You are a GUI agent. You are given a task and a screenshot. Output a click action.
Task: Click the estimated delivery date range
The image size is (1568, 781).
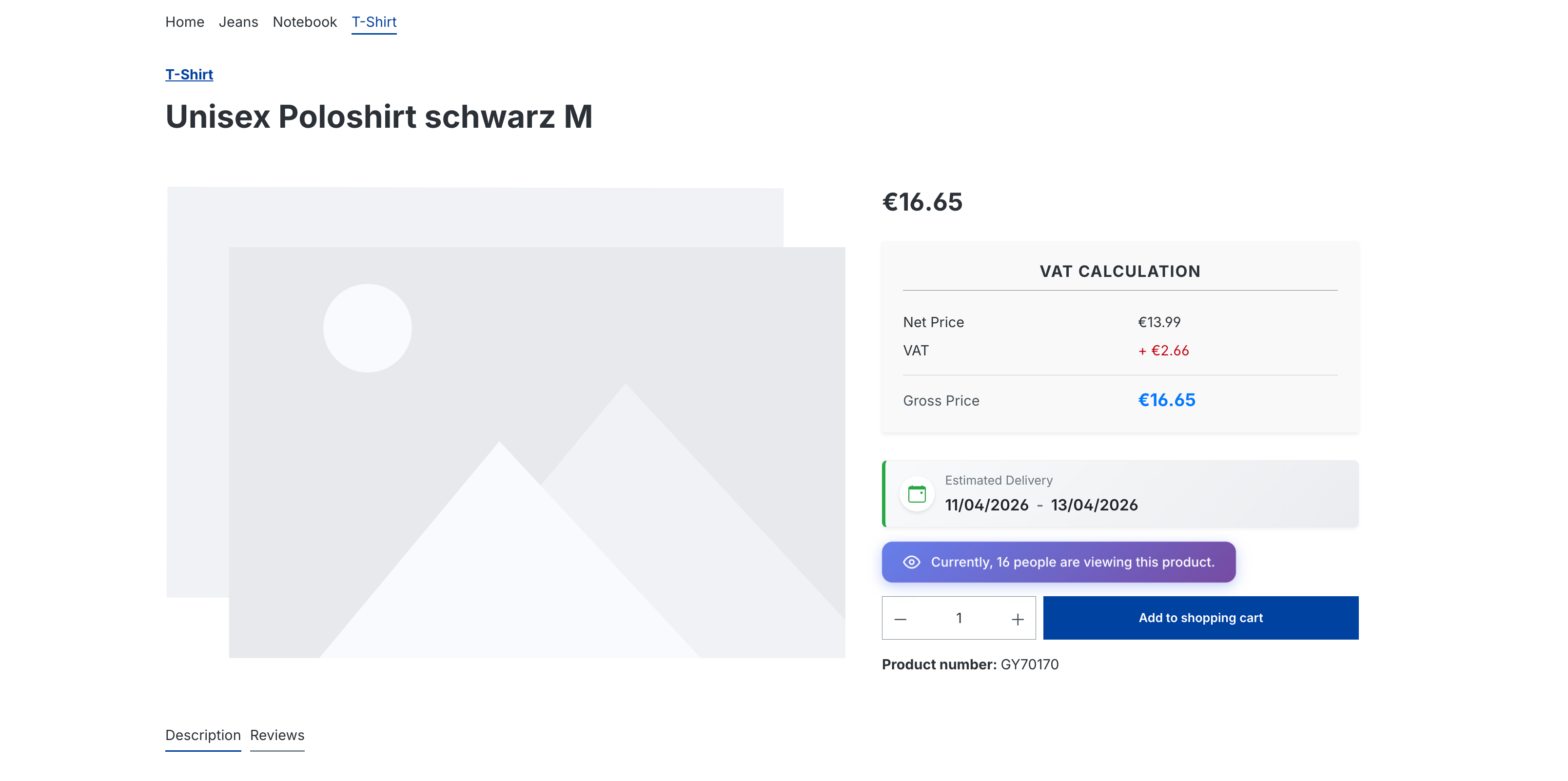(x=1041, y=505)
